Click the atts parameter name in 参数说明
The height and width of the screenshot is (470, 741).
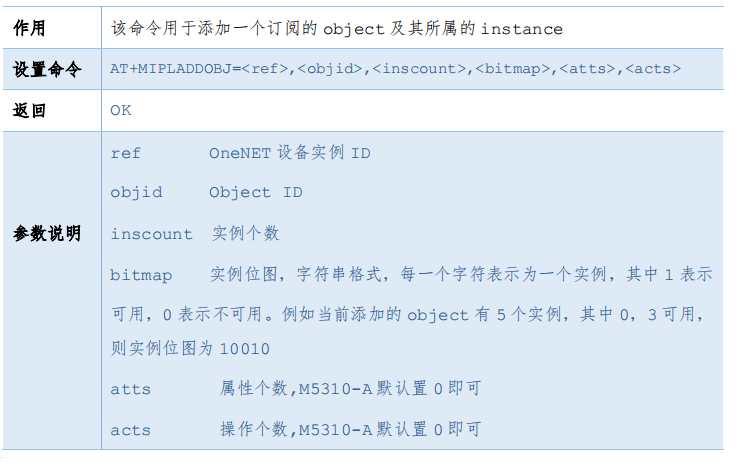(130, 390)
